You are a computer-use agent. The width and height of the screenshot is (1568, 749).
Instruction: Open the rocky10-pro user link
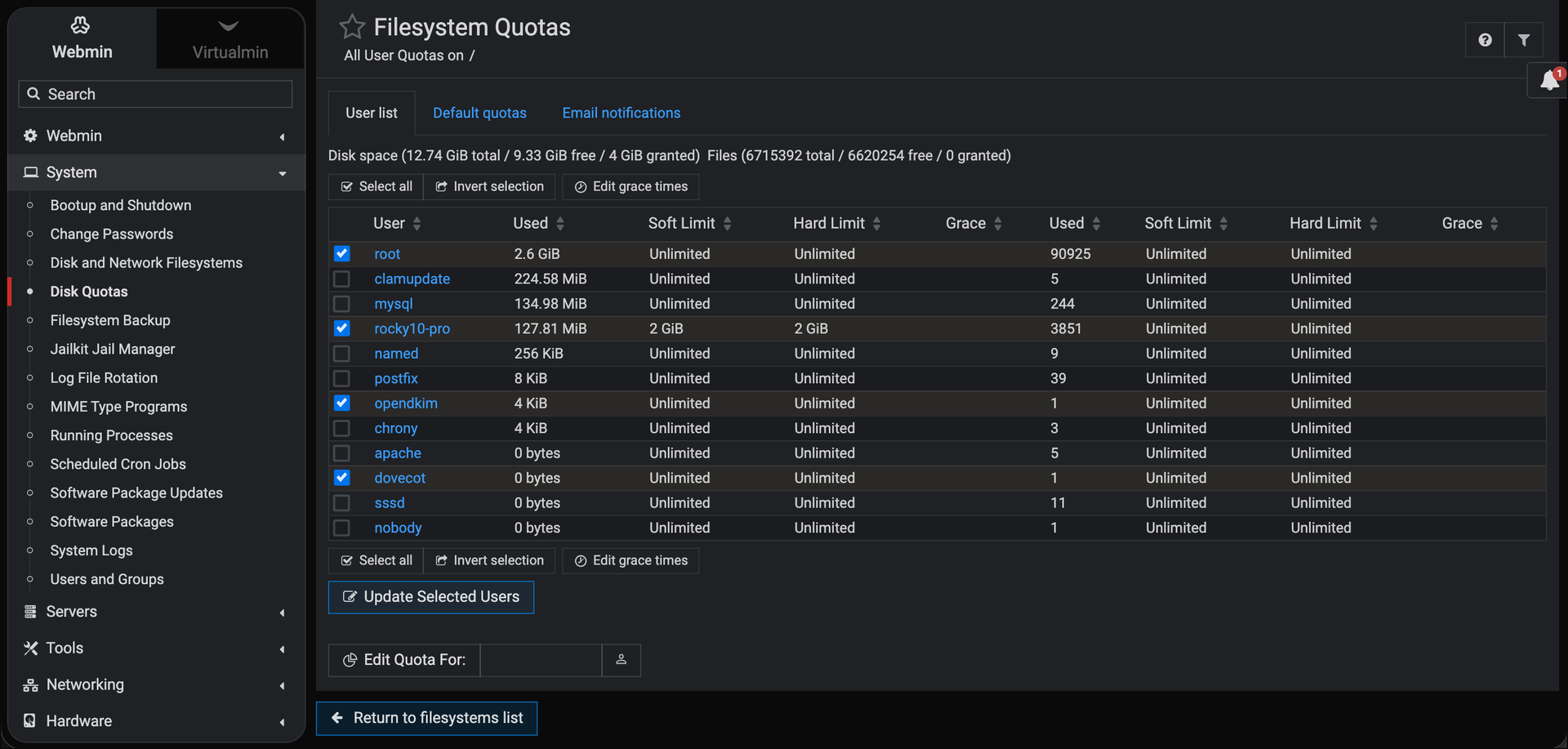pyautogui.click(x=412, y=329)
